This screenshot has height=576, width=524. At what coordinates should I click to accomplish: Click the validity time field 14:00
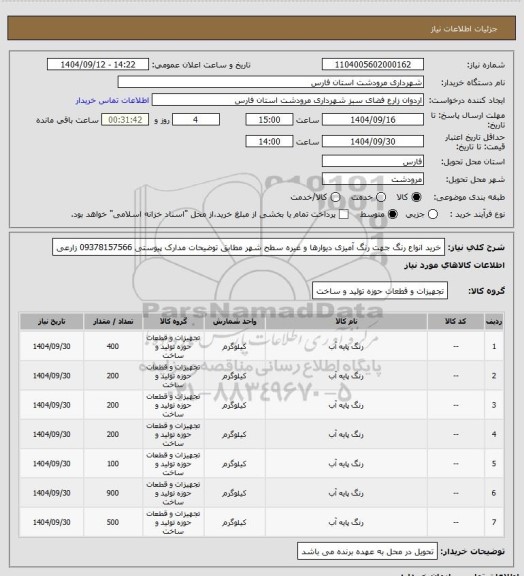pyautogui.click(x=269, y=141)
